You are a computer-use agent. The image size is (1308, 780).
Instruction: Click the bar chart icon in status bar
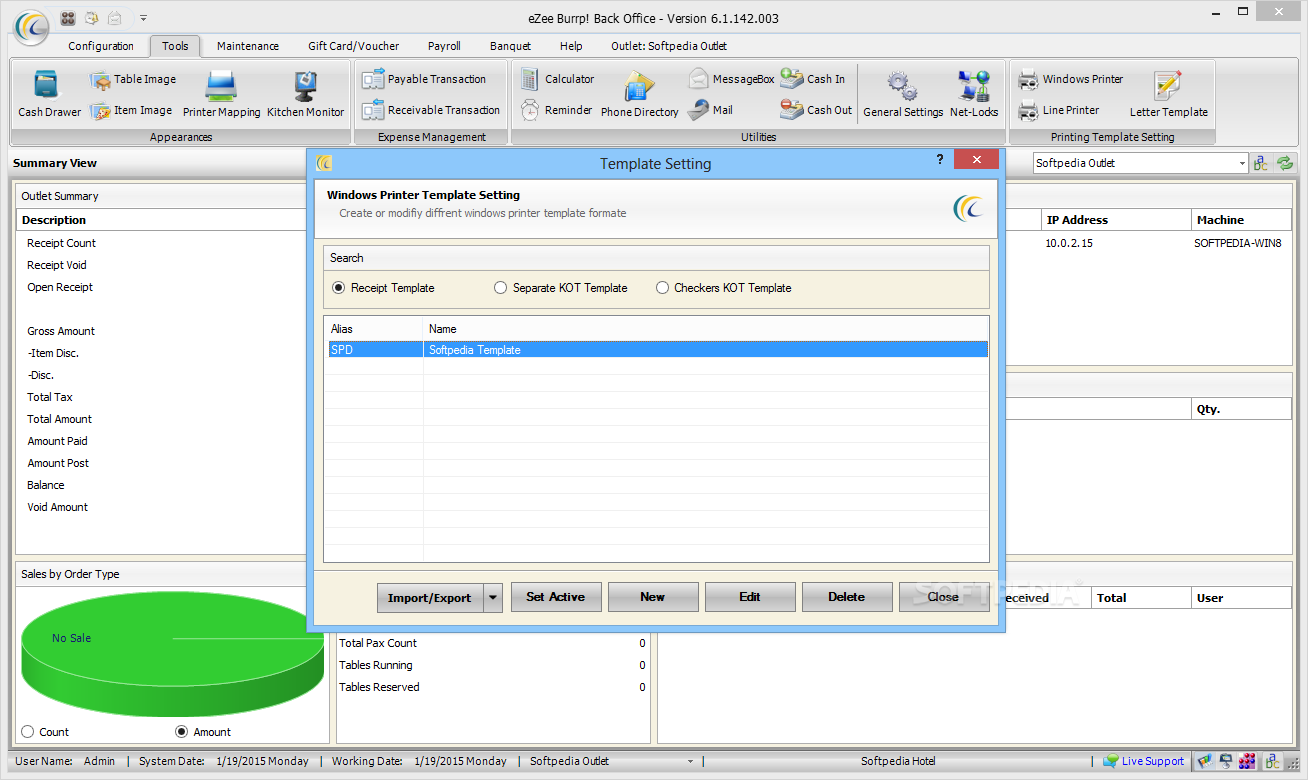point(1205,761)
